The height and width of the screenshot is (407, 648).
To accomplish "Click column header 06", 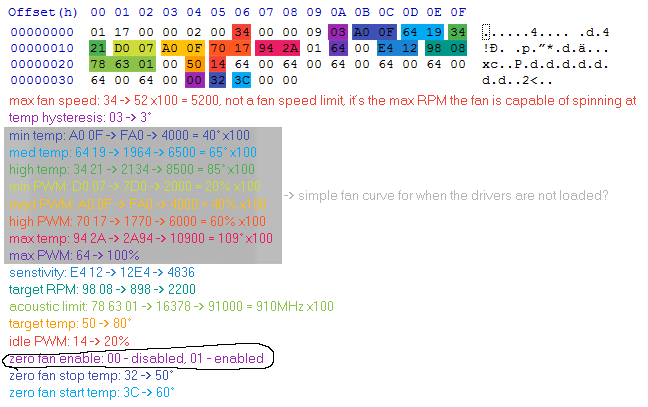I will click(242, 12).
